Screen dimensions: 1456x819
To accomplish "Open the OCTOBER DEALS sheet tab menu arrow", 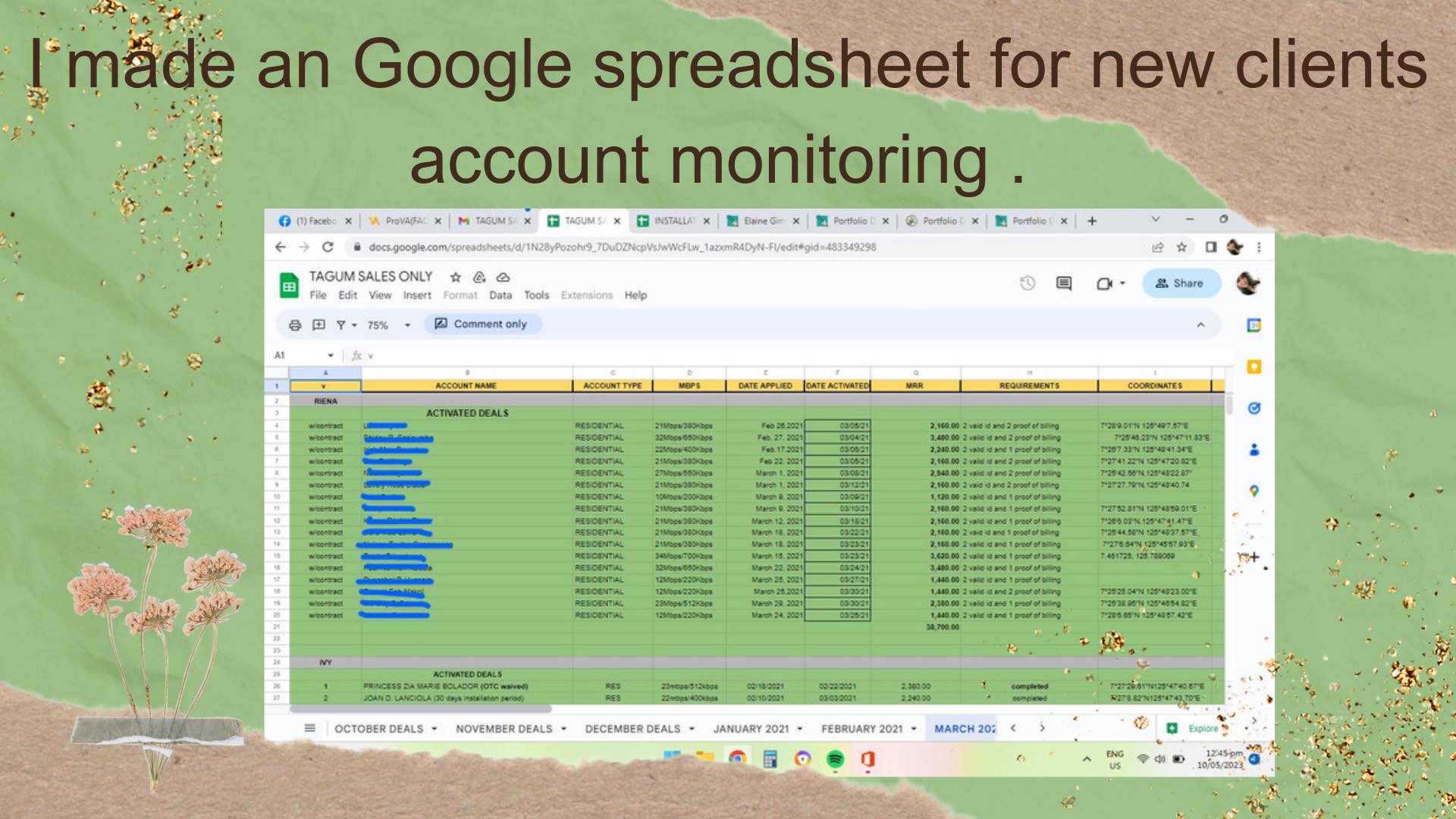I will tap(435, 729).
